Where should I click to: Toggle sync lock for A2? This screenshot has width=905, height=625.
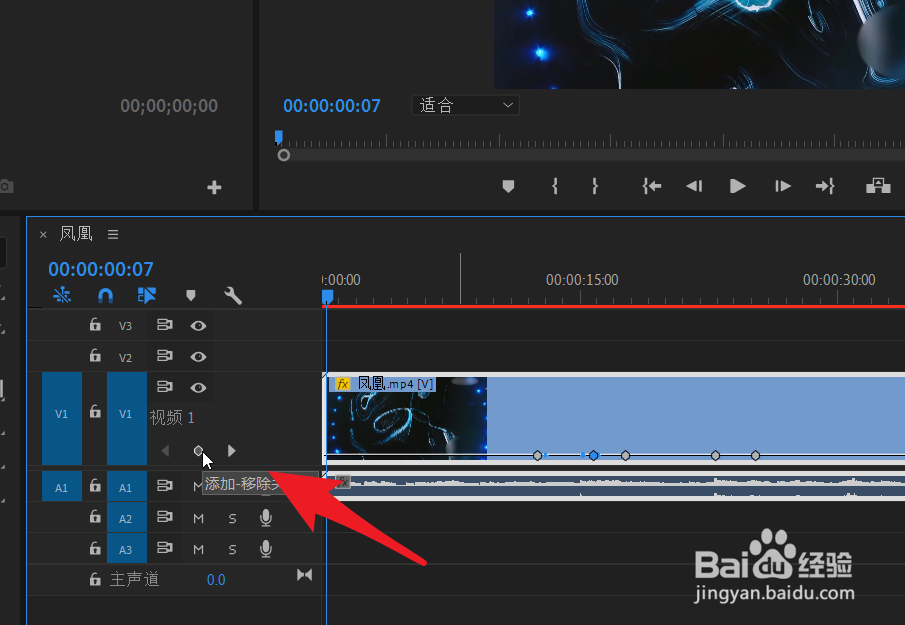coord(164,517)
